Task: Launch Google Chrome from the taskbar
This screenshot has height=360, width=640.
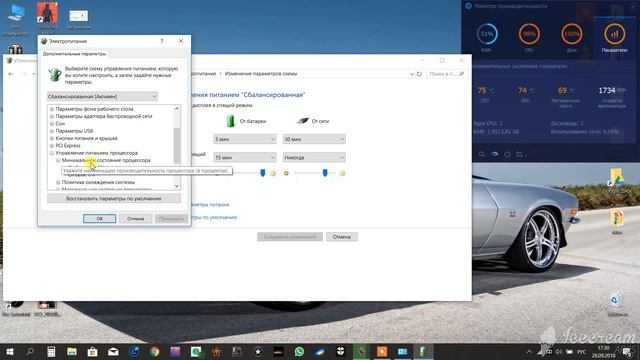Action: 154,351
